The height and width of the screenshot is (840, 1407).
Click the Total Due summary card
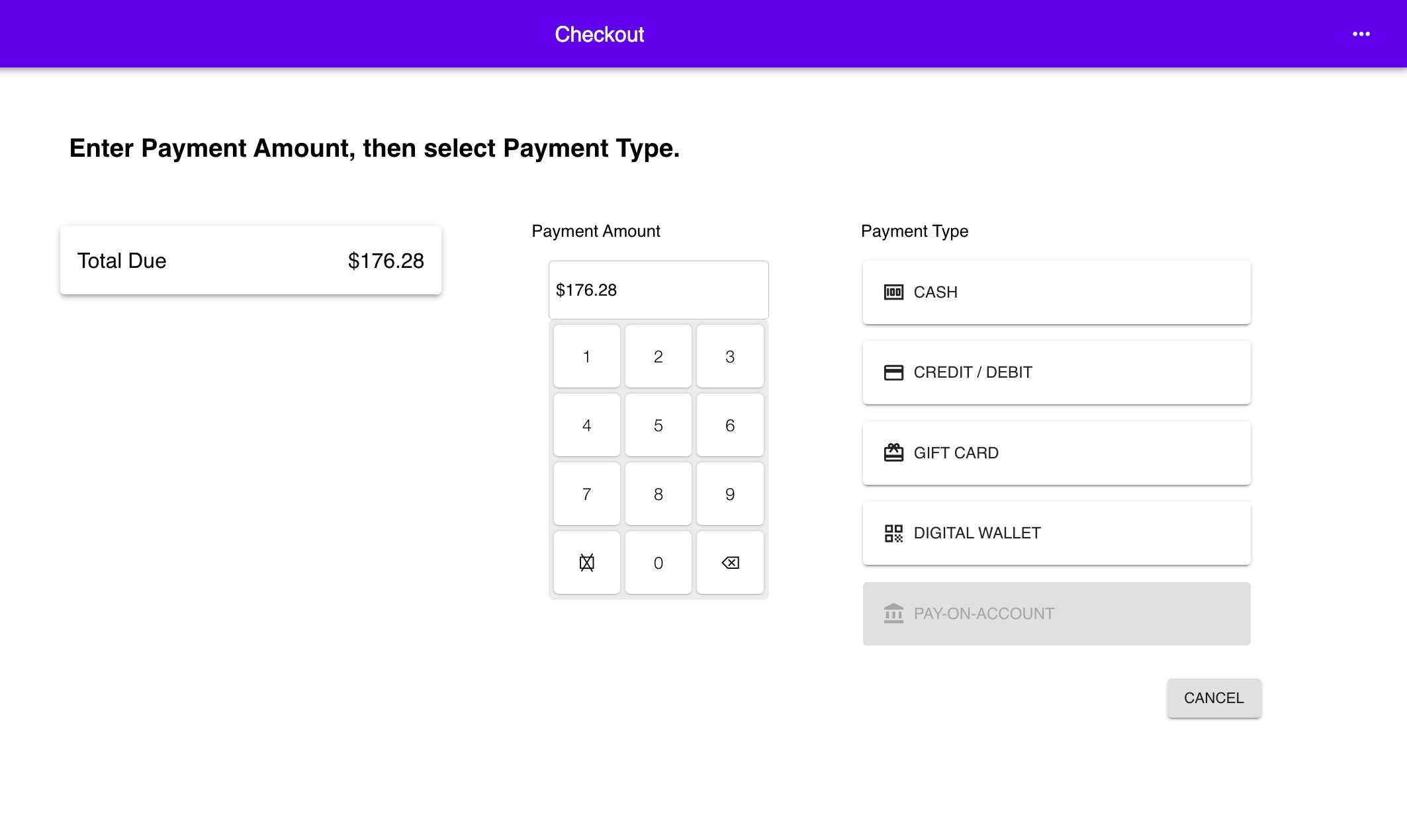pyautogui.click(x=251, y=261)
